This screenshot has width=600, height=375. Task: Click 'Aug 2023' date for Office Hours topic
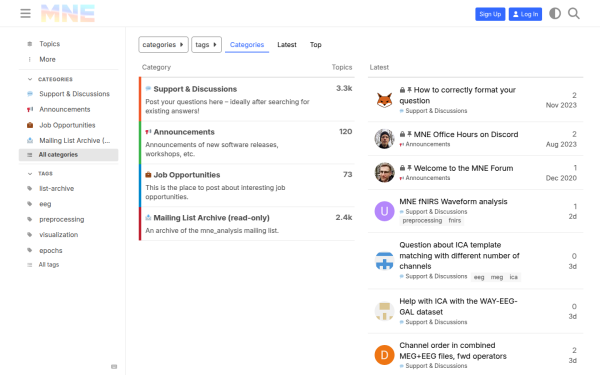tap(561, 144)
